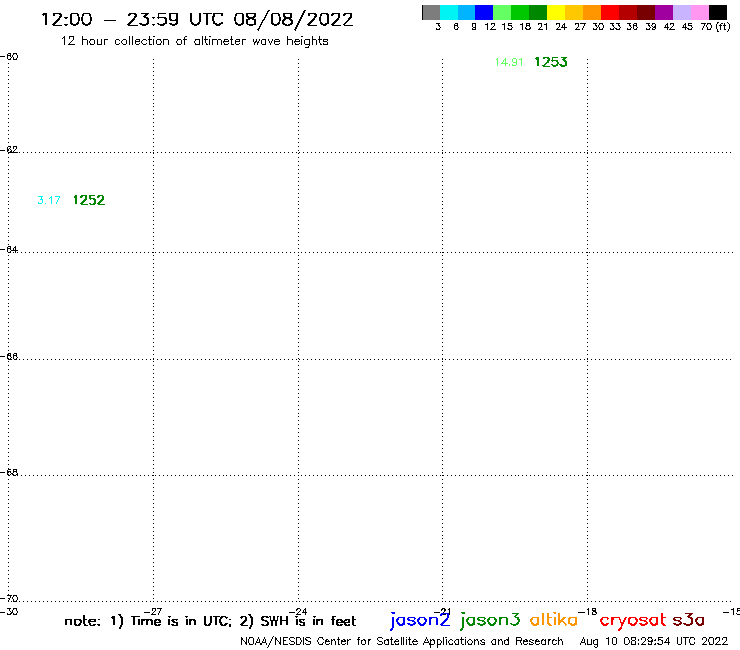The width and height of the screenshot is (740, 650).
Task: Click subtitle '12 hour collection of altimeter wave heights'
Action: tap(194, 41)
